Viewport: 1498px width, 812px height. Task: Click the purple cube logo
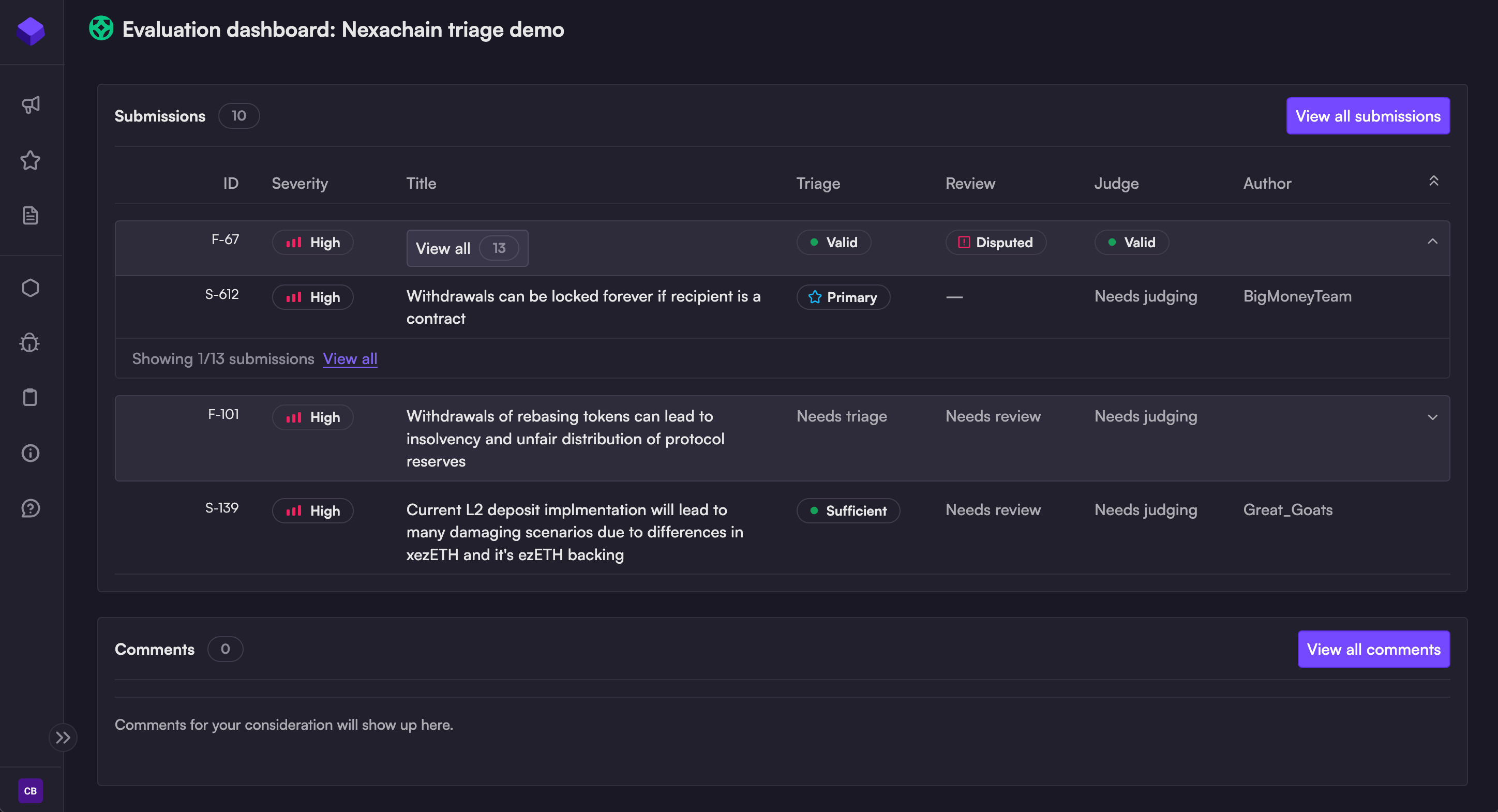tap(30, 31)
